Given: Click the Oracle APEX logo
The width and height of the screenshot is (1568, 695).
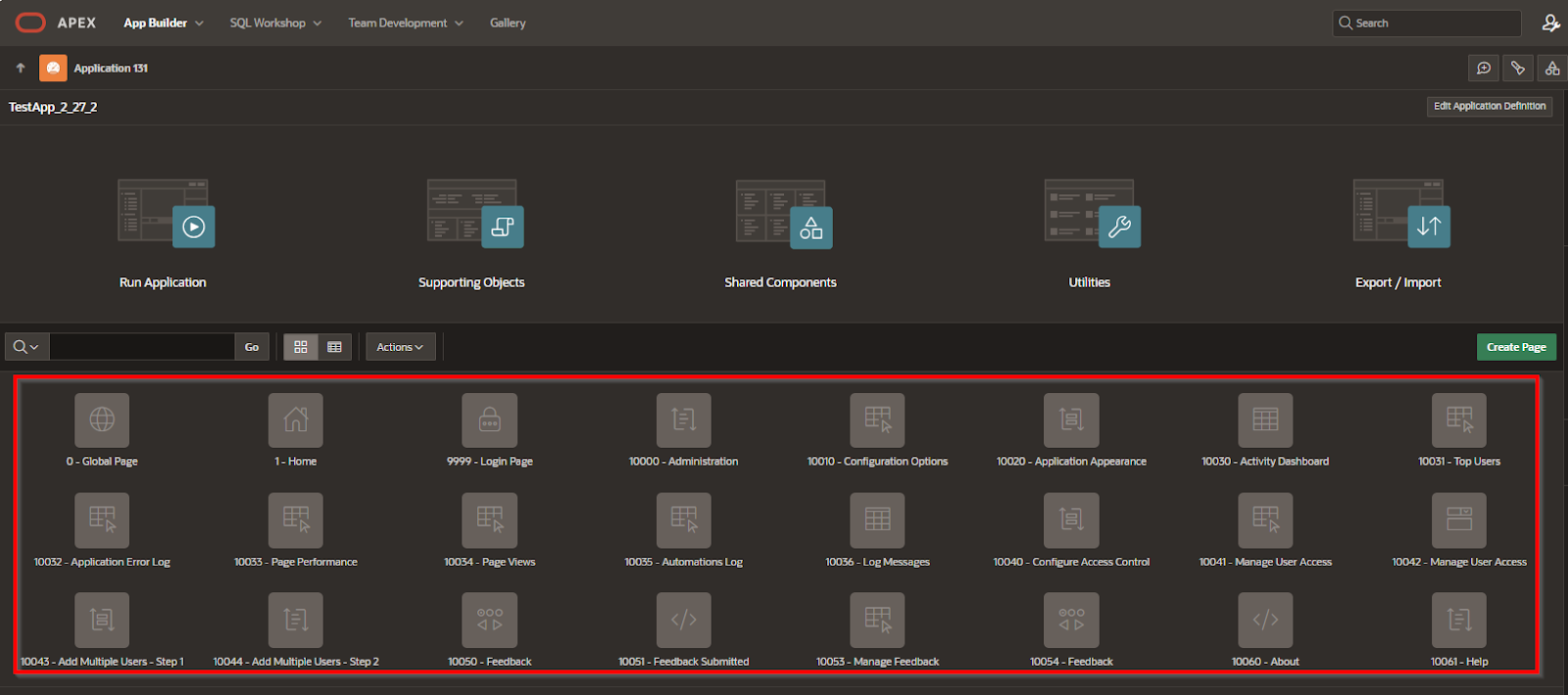Looking at the screenshot, I should (55, 23).
